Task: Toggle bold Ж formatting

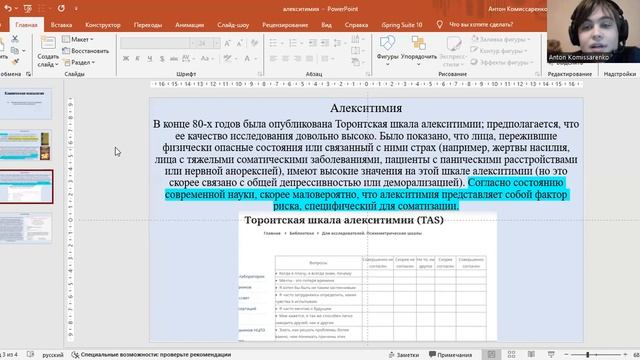Action: [x=126, y=59]
